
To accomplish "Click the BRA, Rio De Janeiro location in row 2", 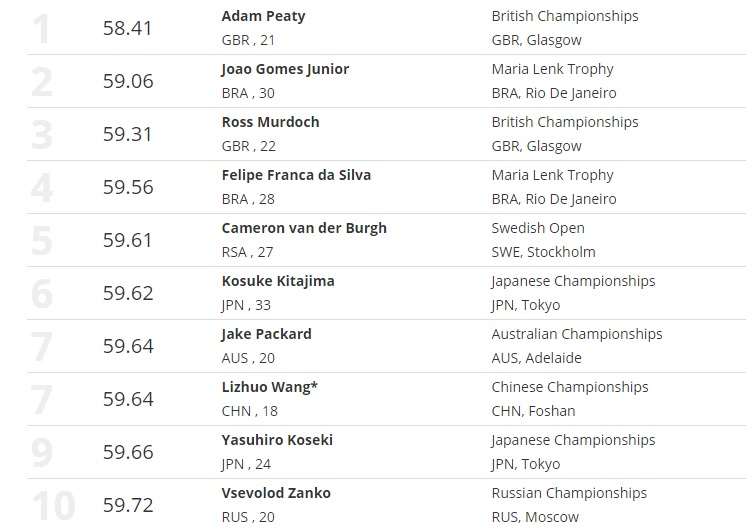I will pyautogui.click(x=553, y=93).
